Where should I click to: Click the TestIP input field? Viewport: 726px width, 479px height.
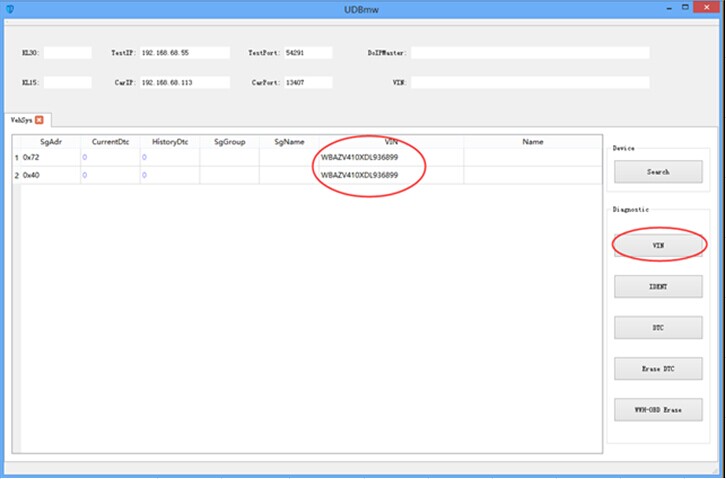pyautogui.click(x=185, y=53)
